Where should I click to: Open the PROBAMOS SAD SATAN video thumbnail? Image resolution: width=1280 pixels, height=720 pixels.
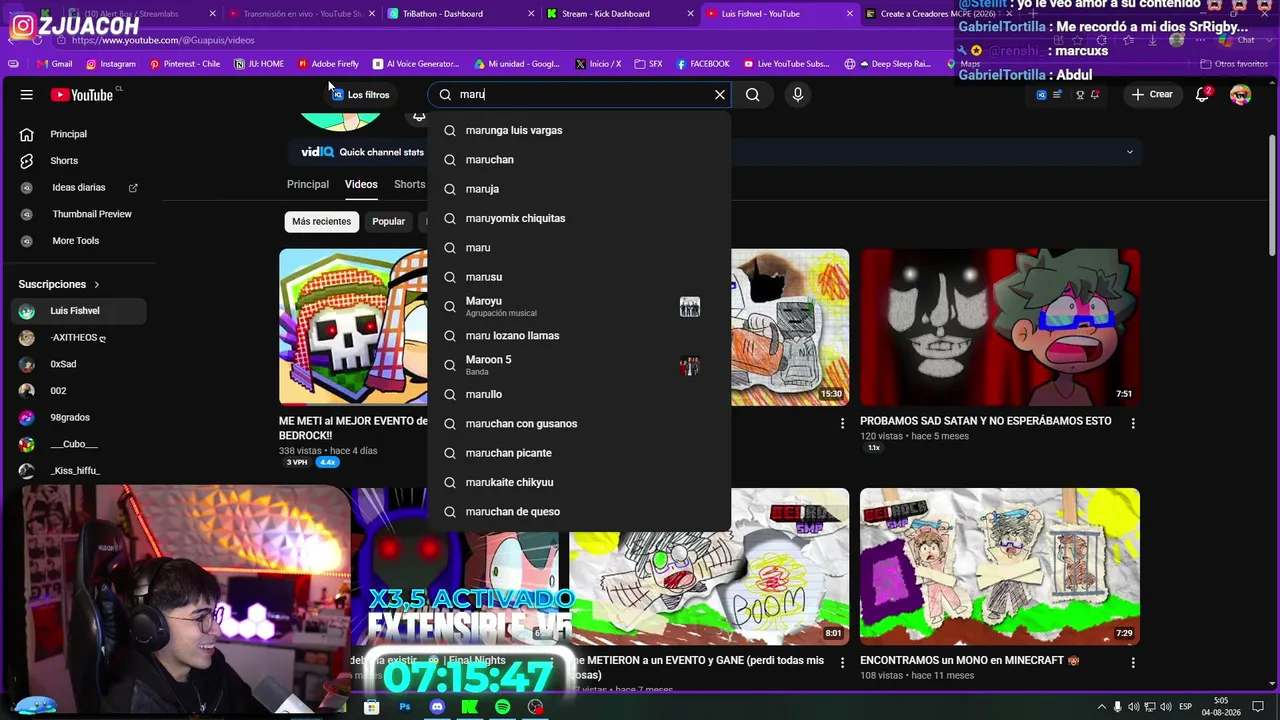[1000, 327]
